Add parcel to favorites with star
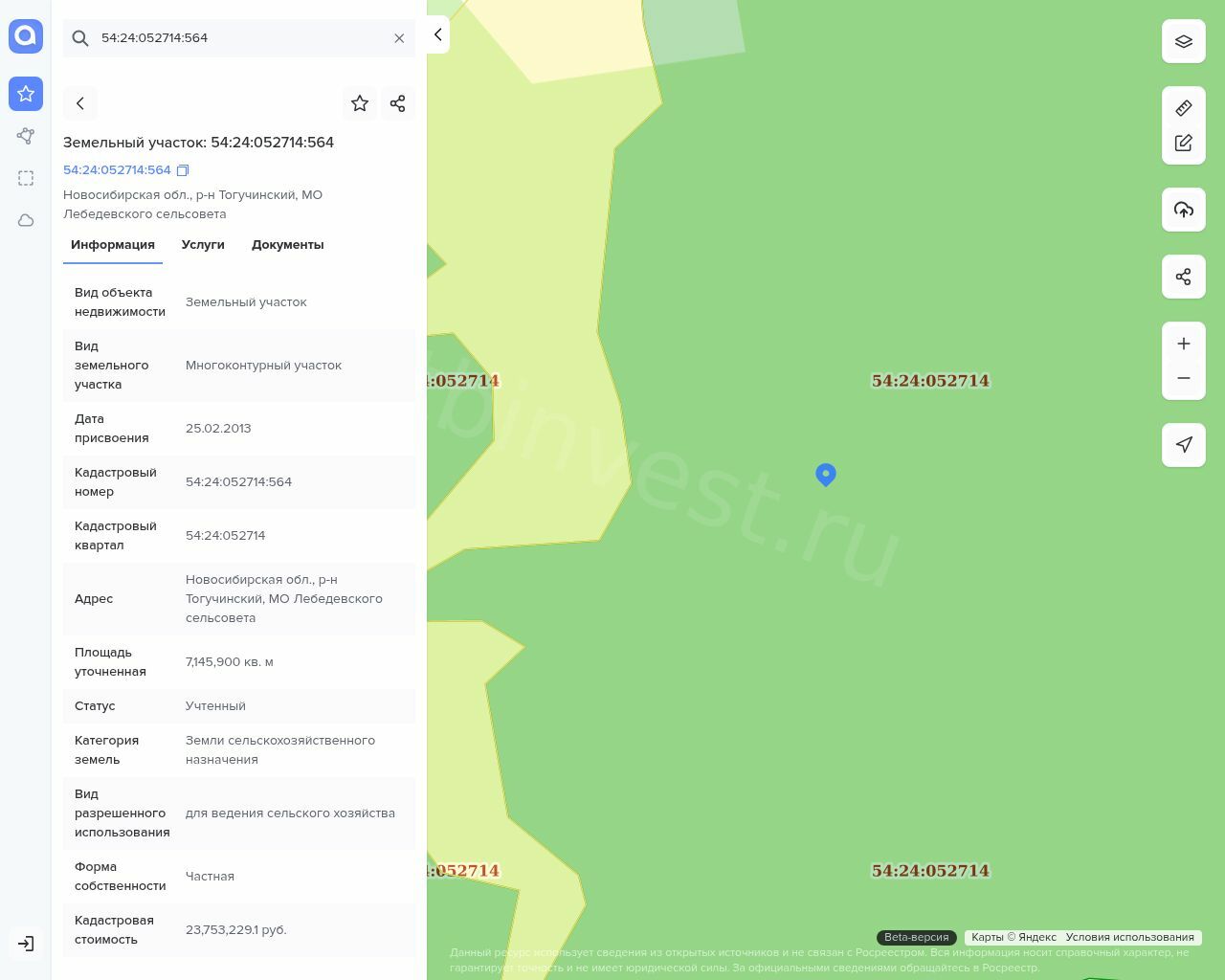 click(x=360, y=103)
